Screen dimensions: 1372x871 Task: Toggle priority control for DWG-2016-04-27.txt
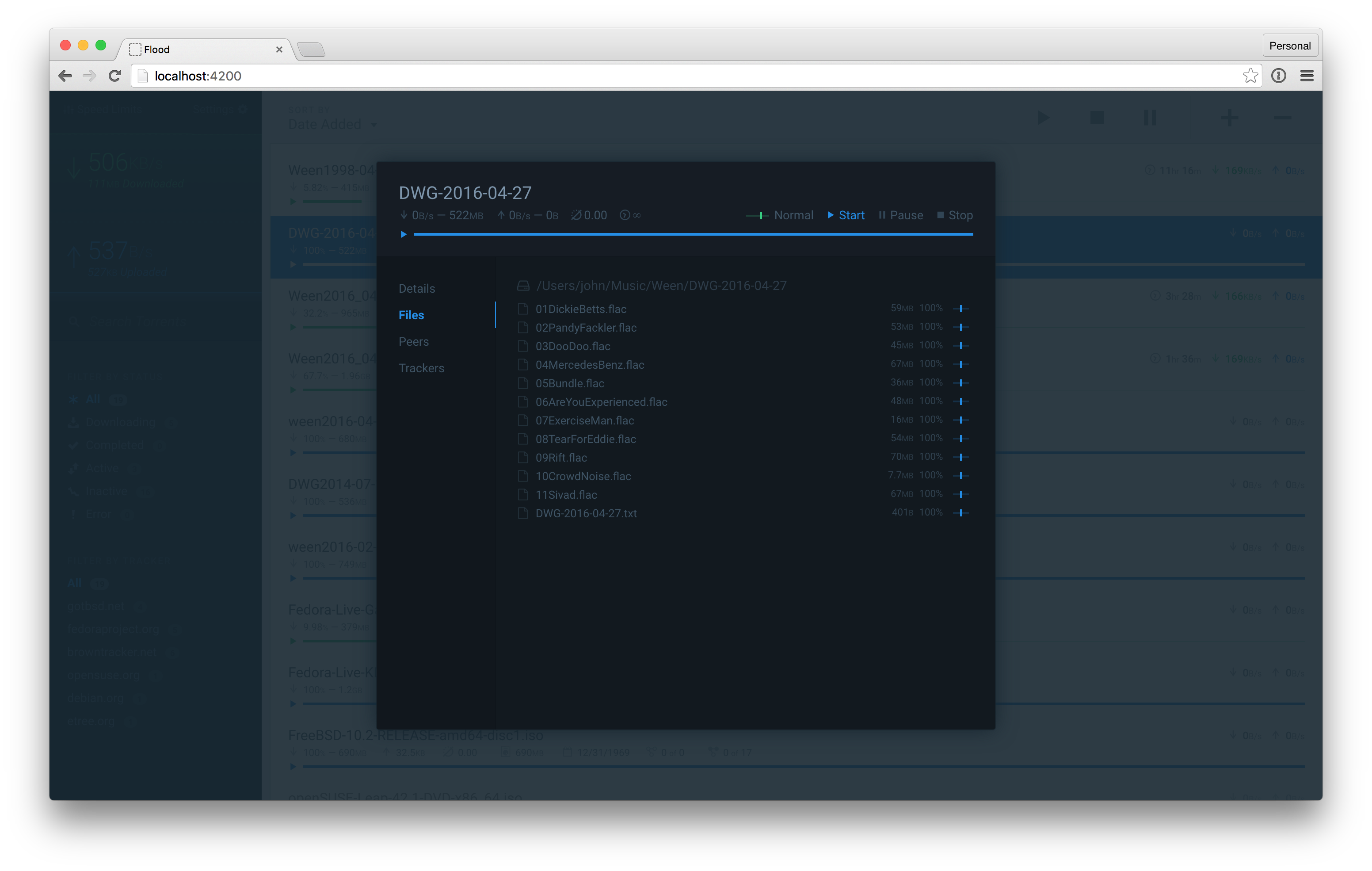pyautogui.click(x=960, y=513)
